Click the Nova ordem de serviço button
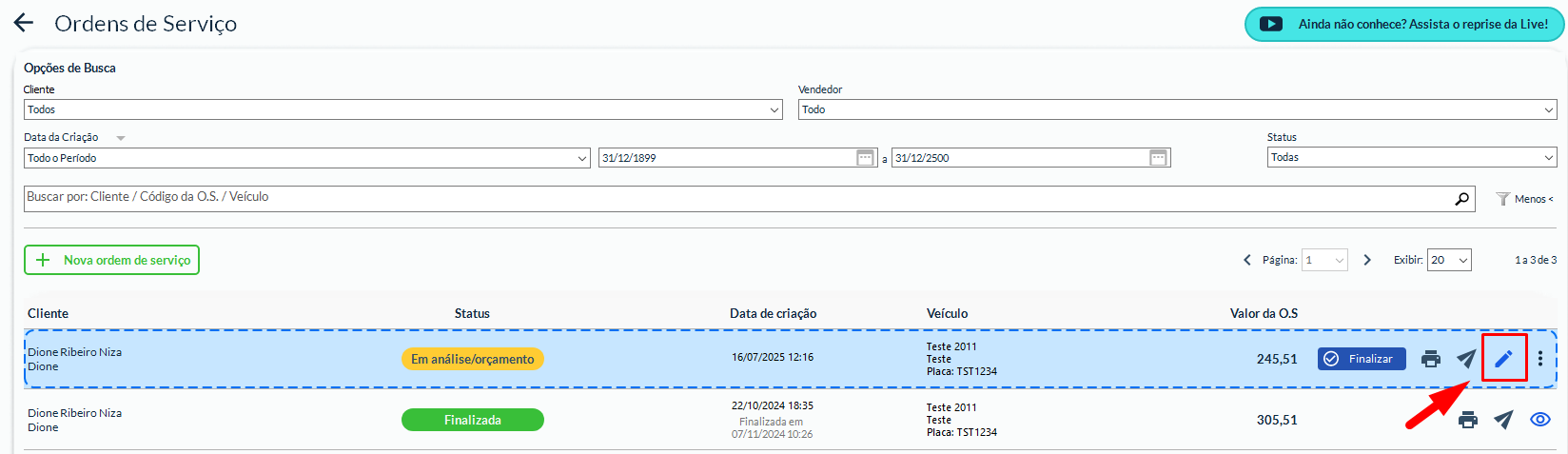This screenshot has width=1568, height=454. (111, 260)
